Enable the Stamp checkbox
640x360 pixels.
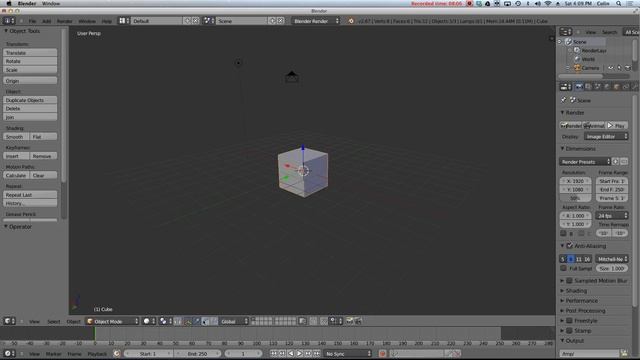[569, 330]
